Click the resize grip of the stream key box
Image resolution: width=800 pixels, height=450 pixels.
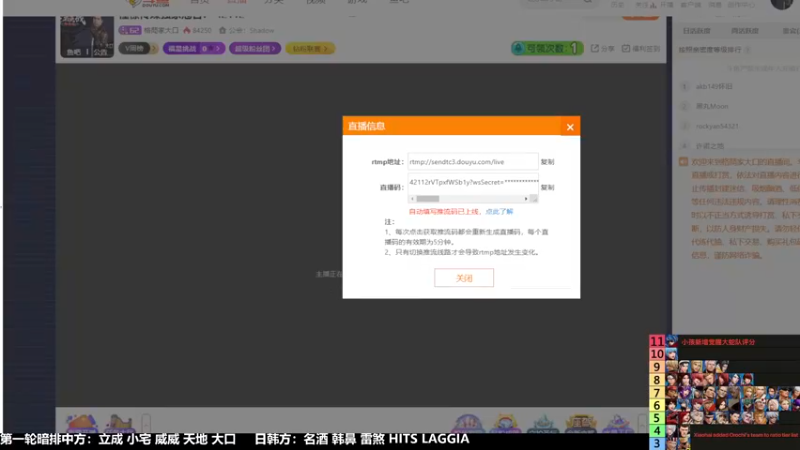click(534, 199)
